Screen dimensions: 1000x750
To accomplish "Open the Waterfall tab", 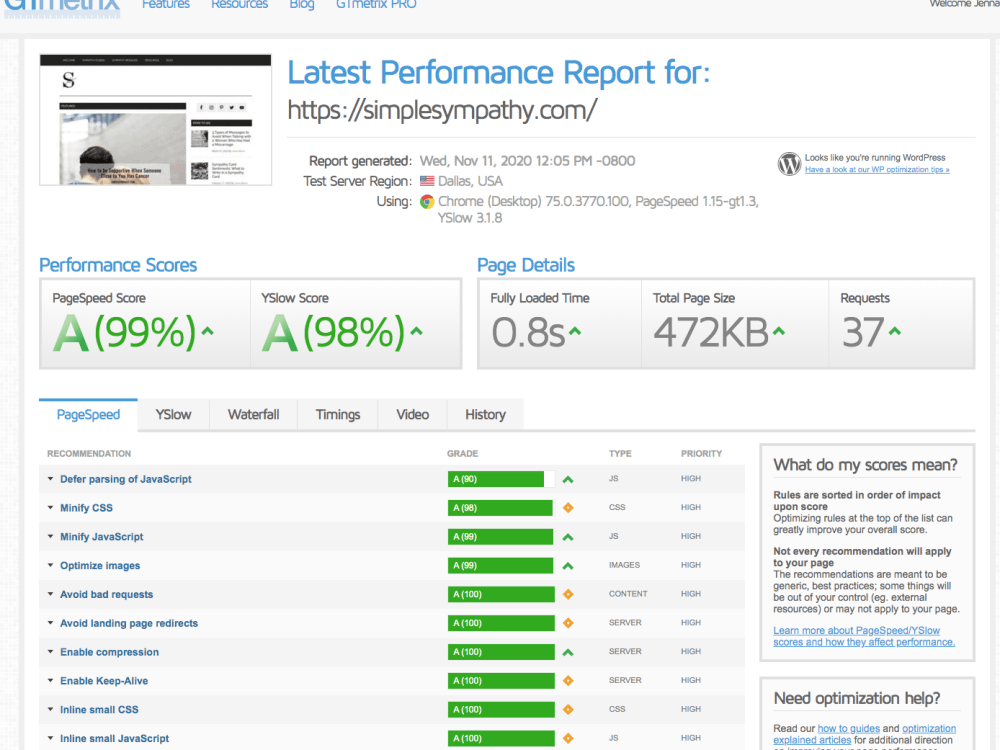I will pos(253,415).
